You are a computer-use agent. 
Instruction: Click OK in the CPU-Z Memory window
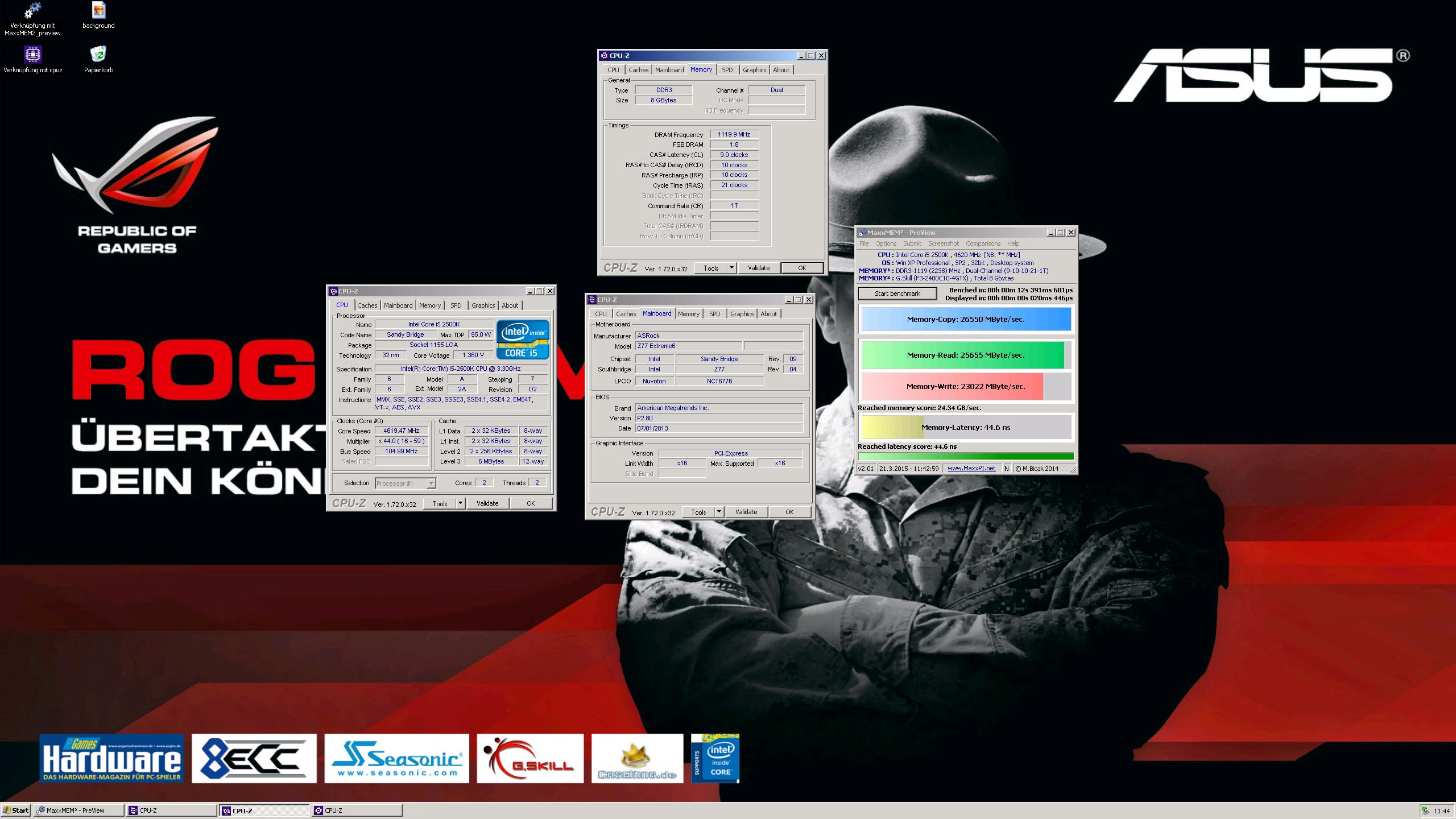coord(801,268)
